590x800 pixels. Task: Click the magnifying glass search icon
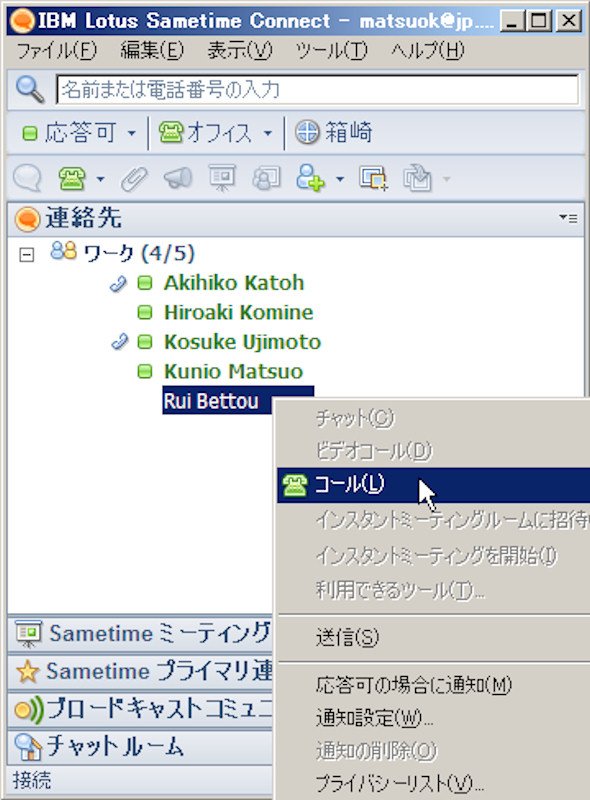(x=30, y=89)
